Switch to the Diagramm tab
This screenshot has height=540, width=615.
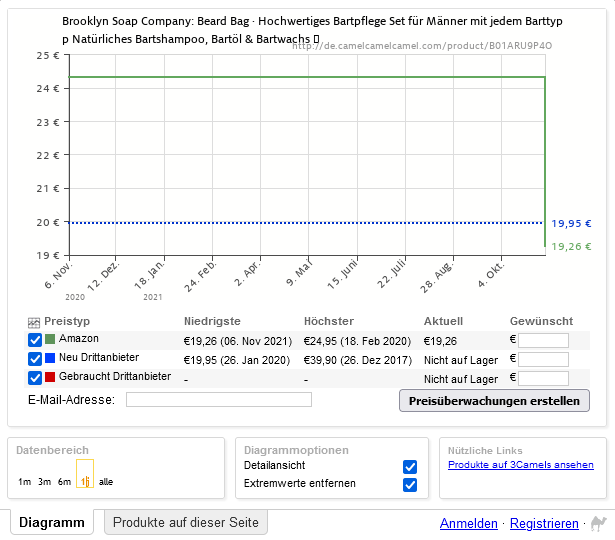click(51, 522)
